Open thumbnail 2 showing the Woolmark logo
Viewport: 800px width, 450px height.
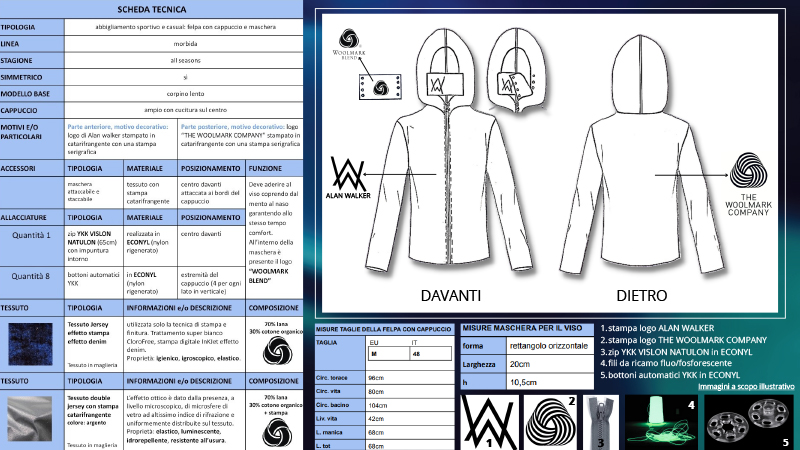pos(551,422)
